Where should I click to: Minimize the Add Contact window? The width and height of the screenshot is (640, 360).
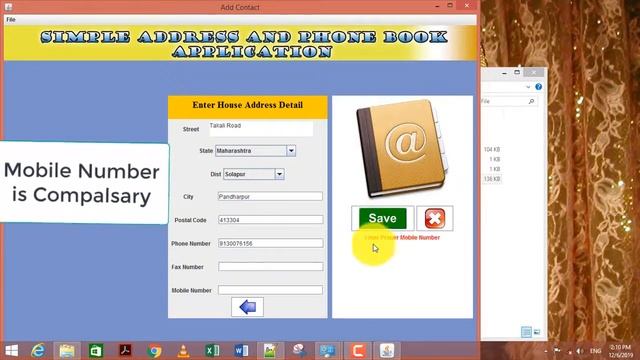[437, 6]
